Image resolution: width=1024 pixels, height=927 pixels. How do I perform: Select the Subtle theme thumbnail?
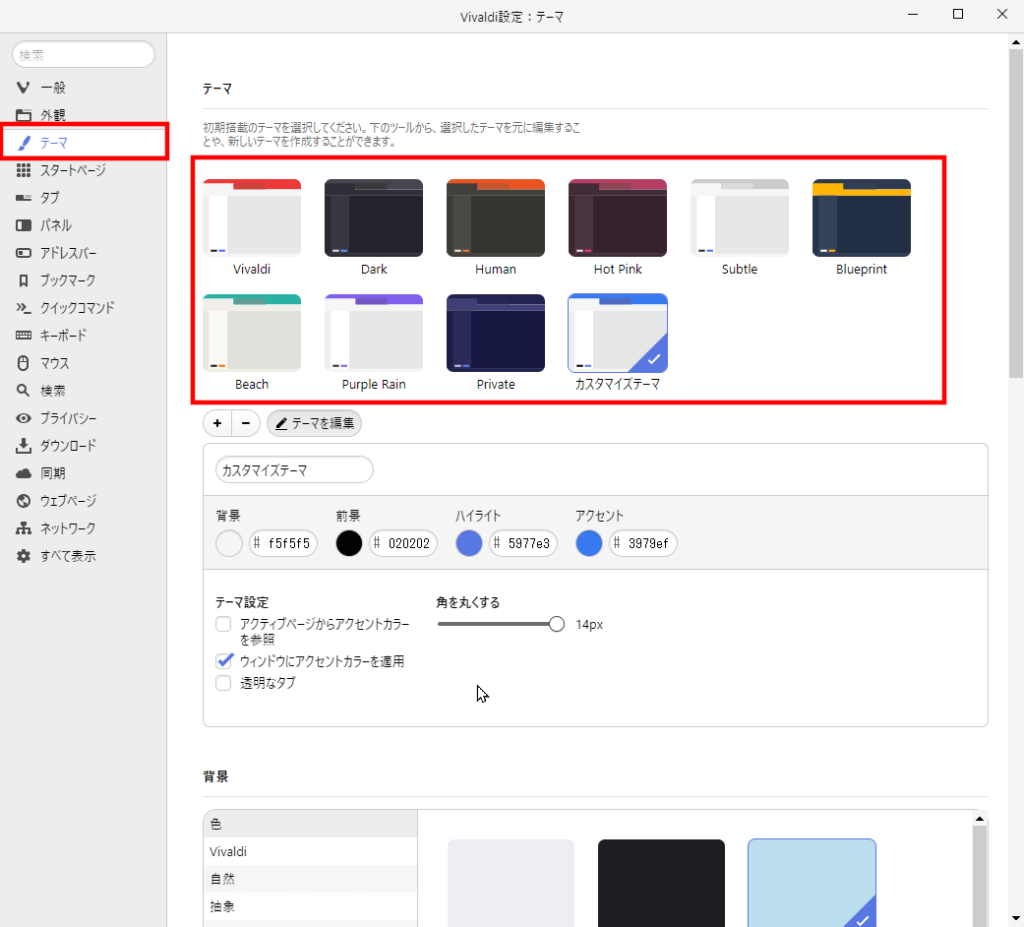click(740, 218)
